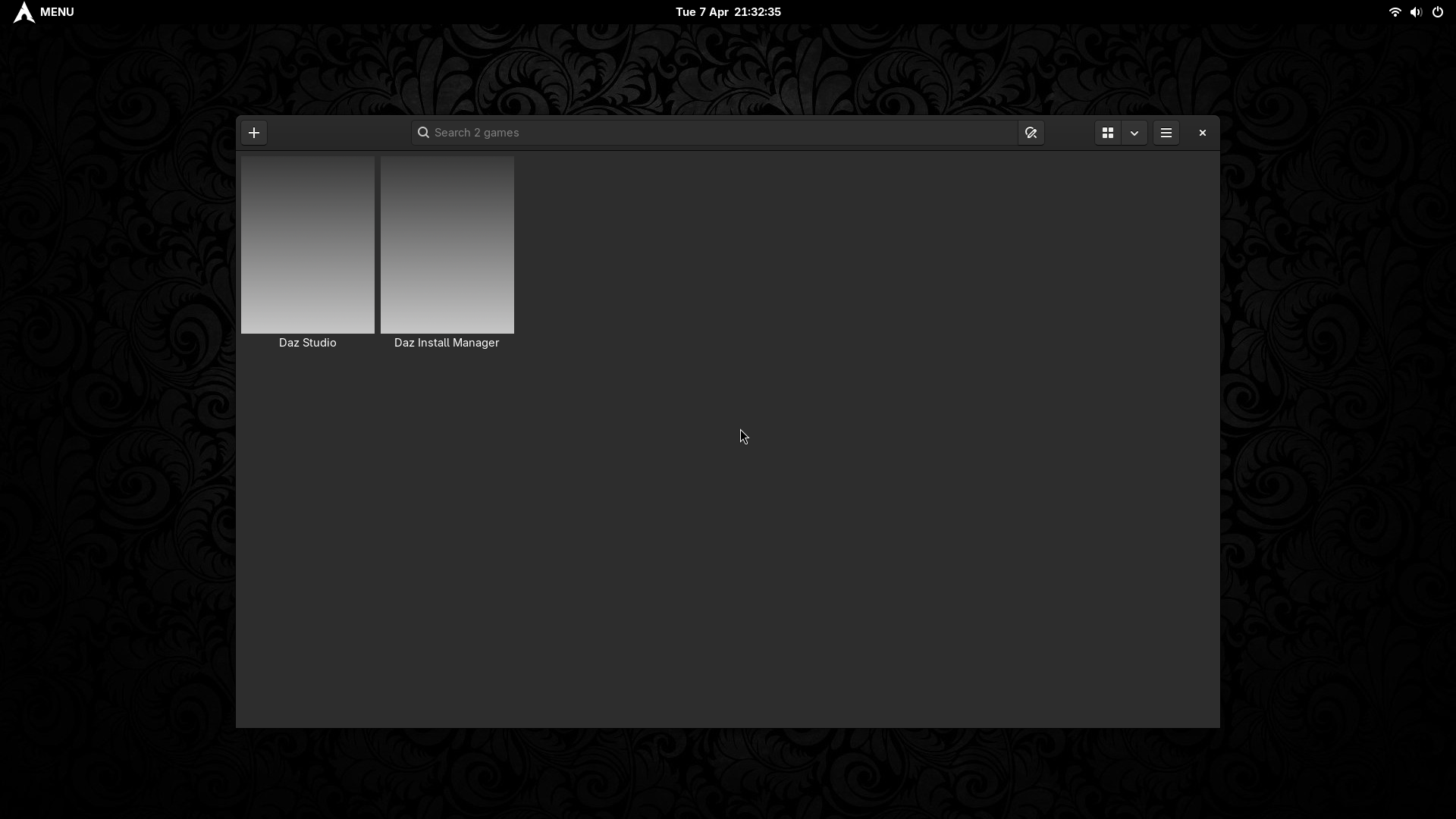Image resolution: width=1456 pixels, height=819 pixels.
Task: Select the Daz Install Manager cover thumbnail
Action: point(447,244)
